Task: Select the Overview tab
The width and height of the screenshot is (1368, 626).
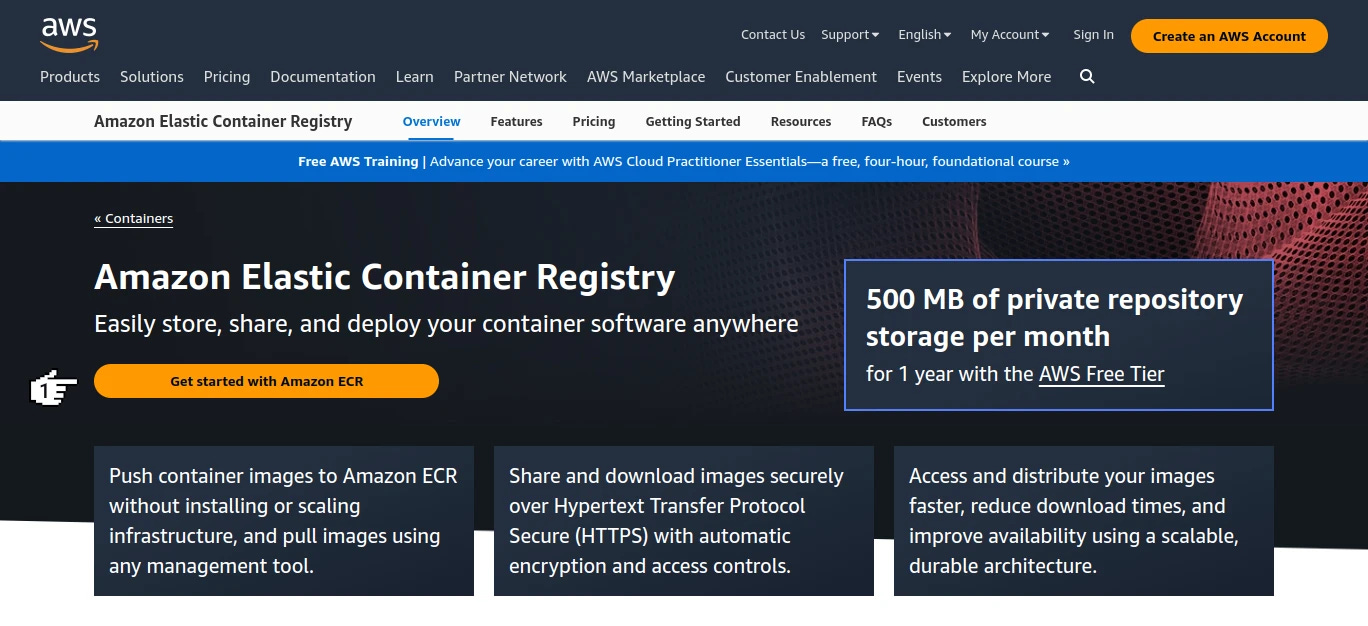Action: point(431,121)
